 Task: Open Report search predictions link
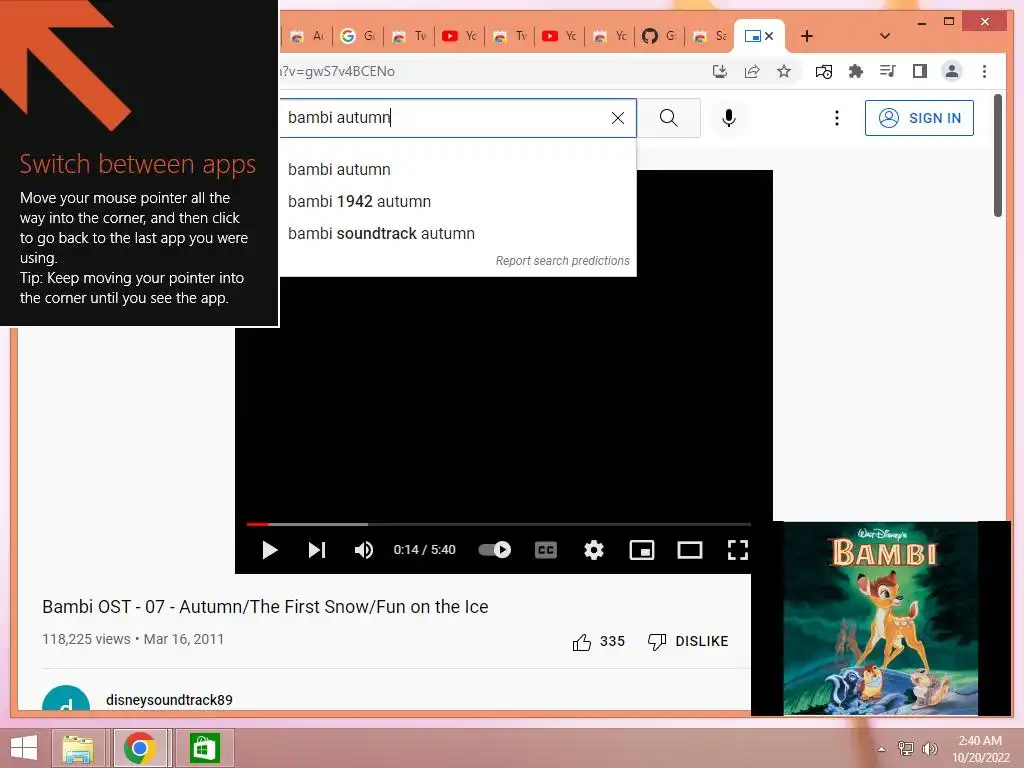point(563,261)
